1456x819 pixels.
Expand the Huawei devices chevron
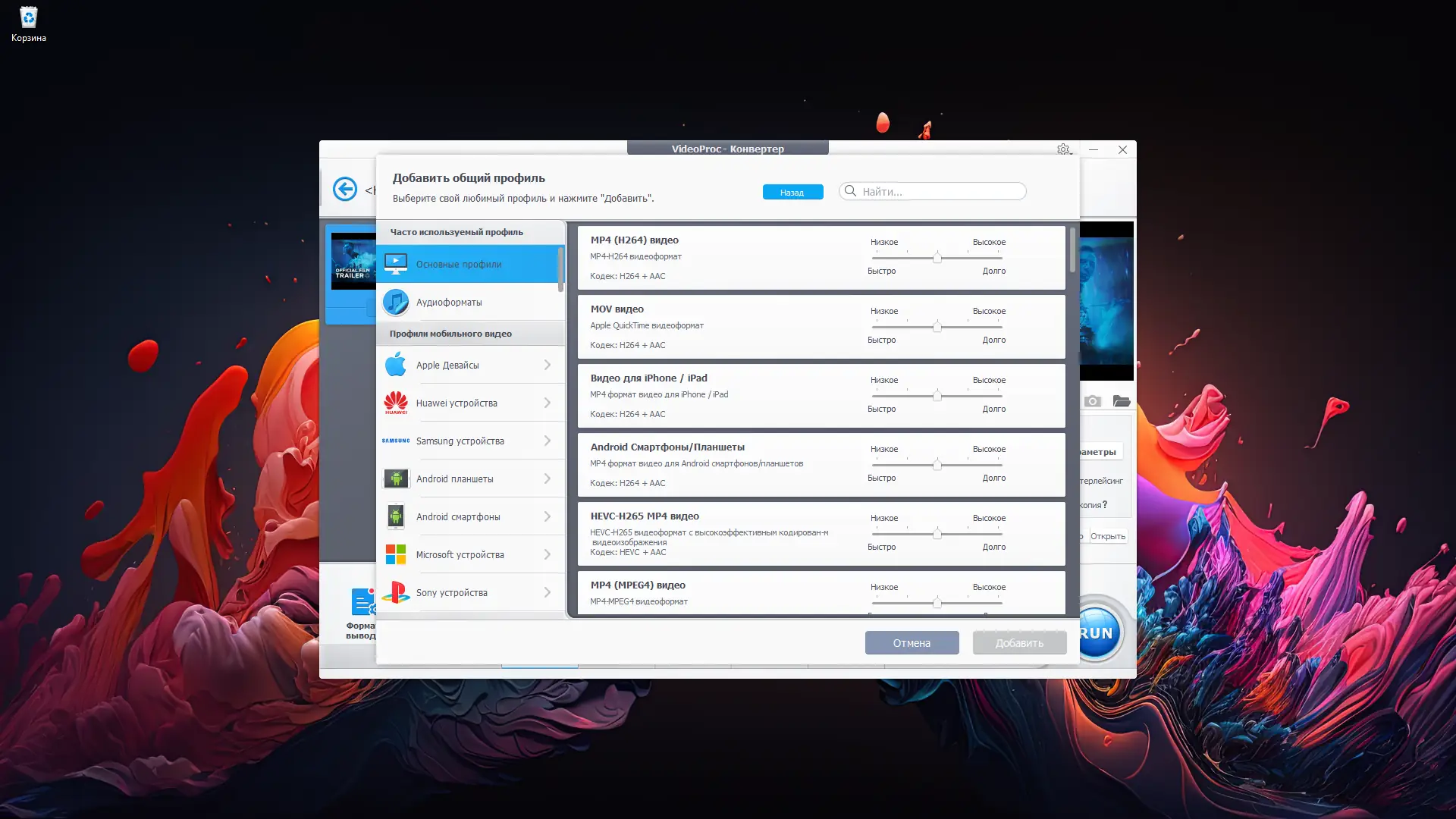click(x=548, y=403)
